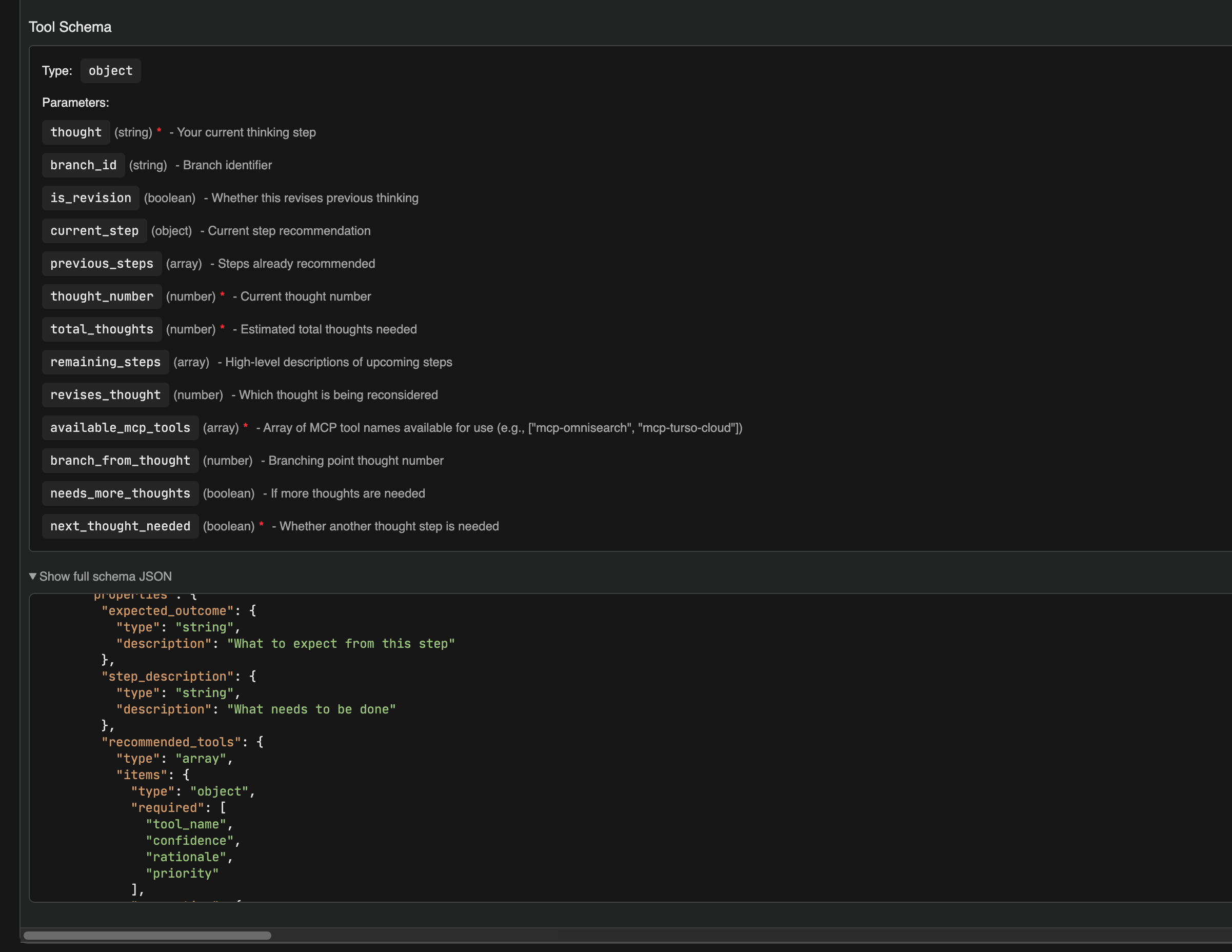Click the 'object' type badge
The image size is (1232, 952).
[111, 71]
